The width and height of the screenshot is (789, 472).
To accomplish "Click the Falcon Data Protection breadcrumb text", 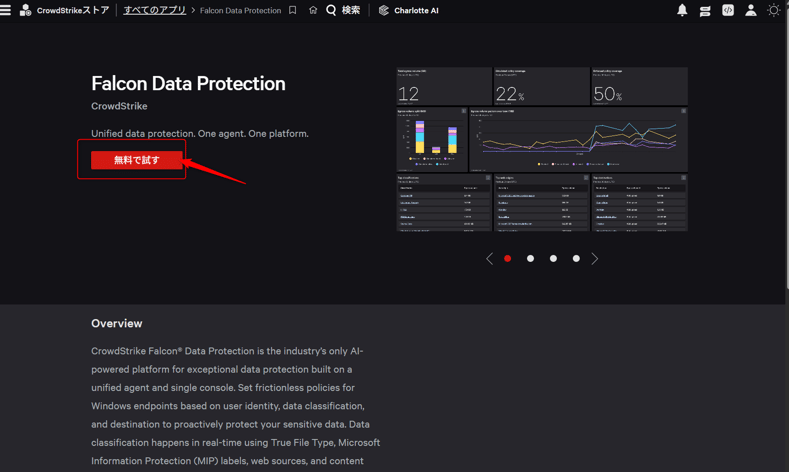I will pyautogui.click(x=241, y=10).
